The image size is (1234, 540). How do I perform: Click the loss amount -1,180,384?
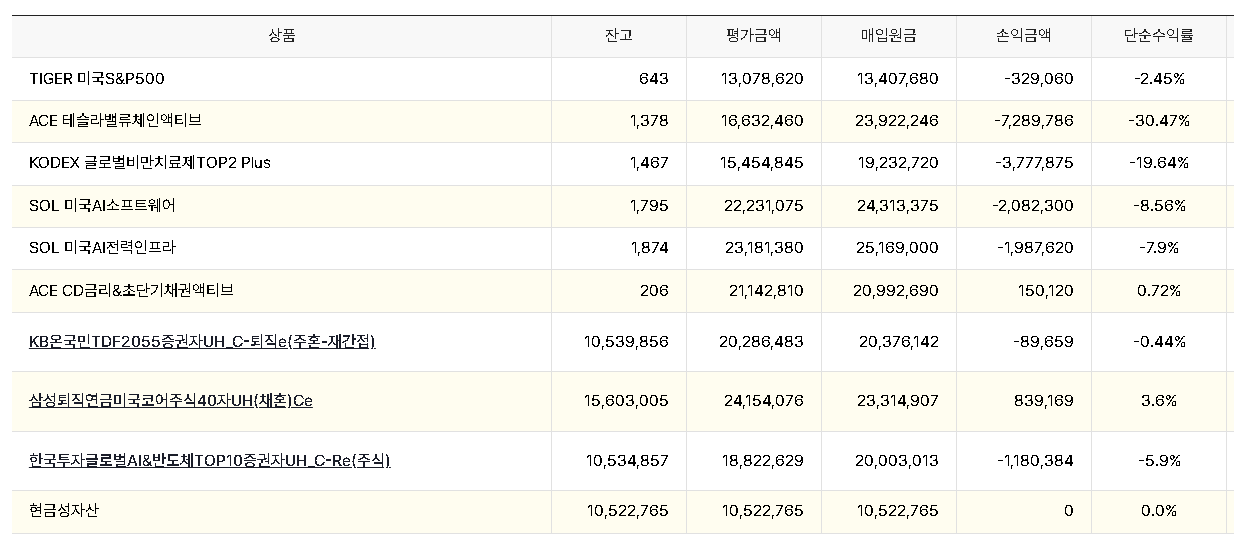1035,460
